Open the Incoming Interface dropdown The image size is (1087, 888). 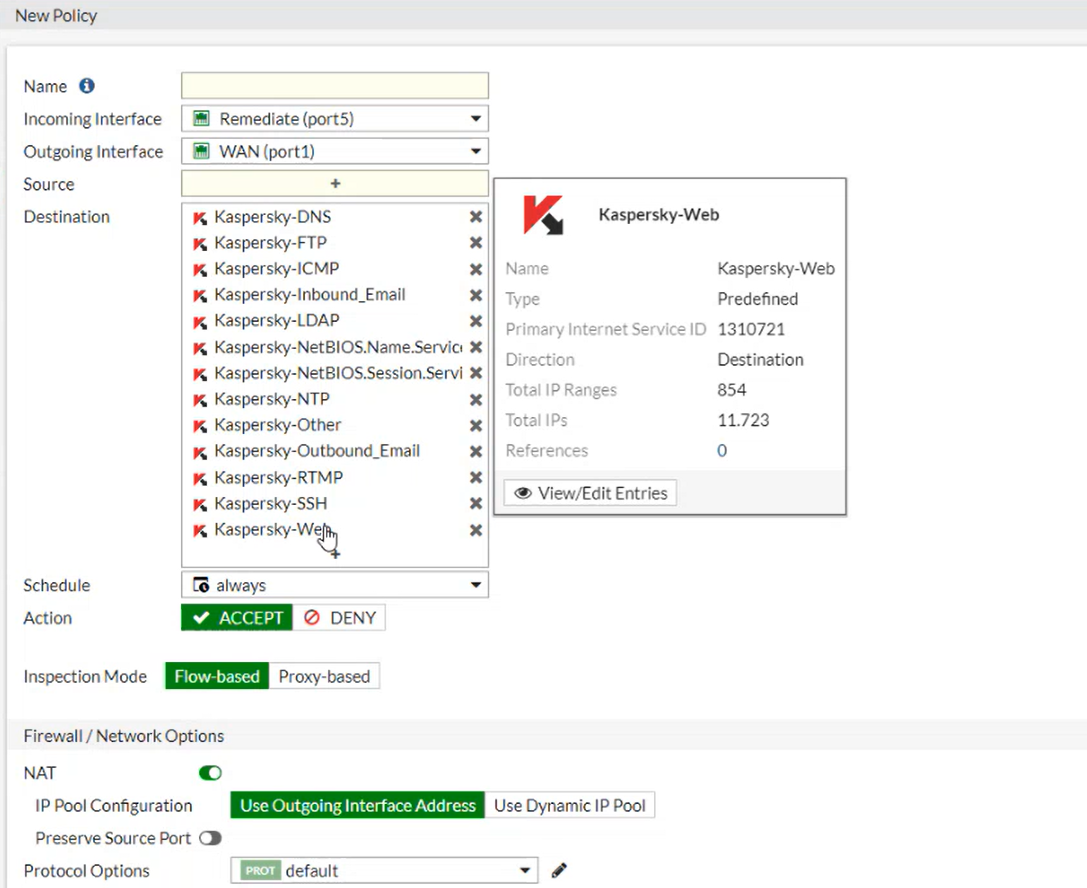click(x=476, y=118)
